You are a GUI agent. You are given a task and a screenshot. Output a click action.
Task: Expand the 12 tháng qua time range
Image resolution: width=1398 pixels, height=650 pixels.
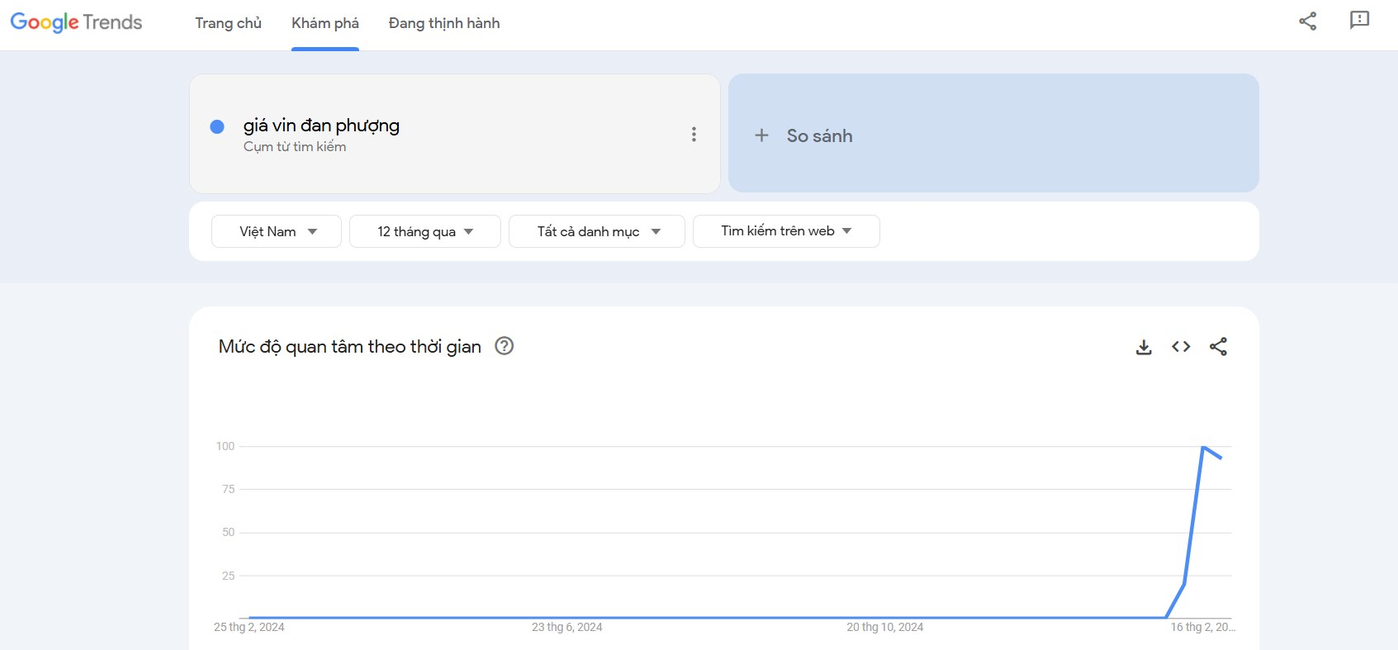coord(424,231)
